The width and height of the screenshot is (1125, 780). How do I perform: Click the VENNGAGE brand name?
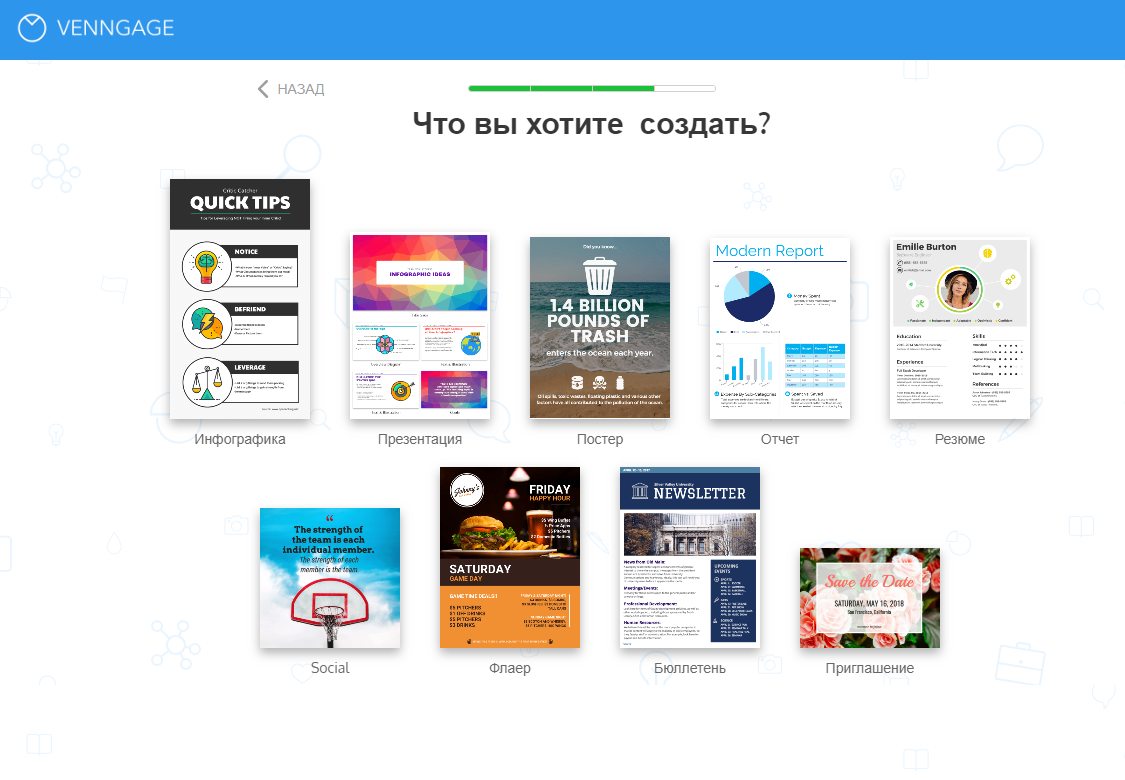click(116, 28)
